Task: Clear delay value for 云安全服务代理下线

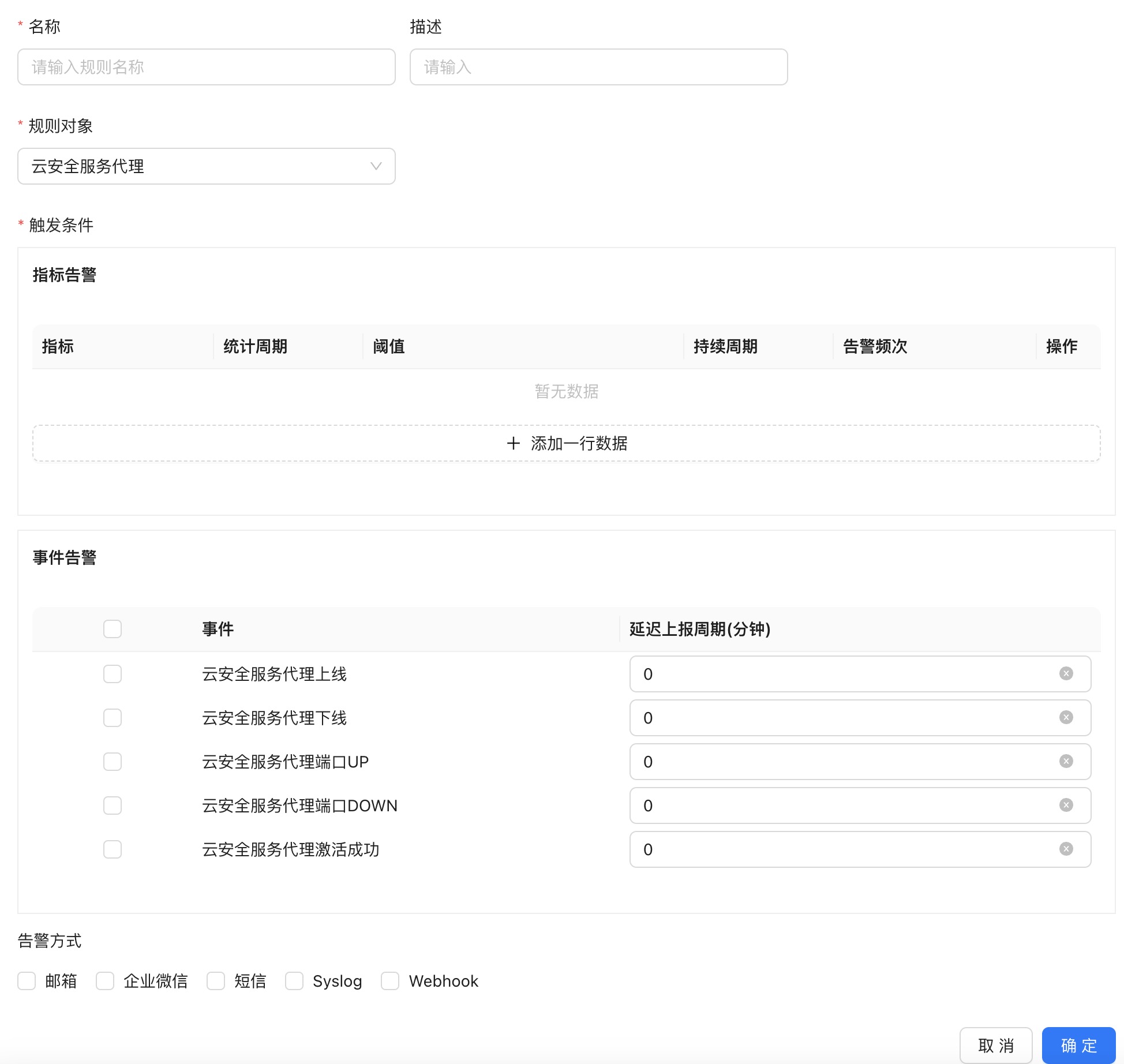Action: tap(1066, 717)
